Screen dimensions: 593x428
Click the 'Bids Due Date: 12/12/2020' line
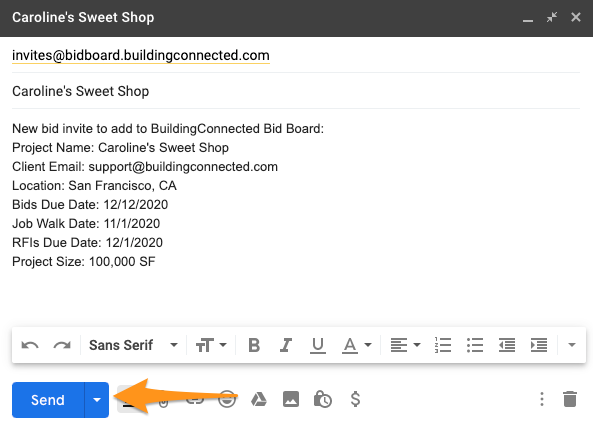(90, 205)
